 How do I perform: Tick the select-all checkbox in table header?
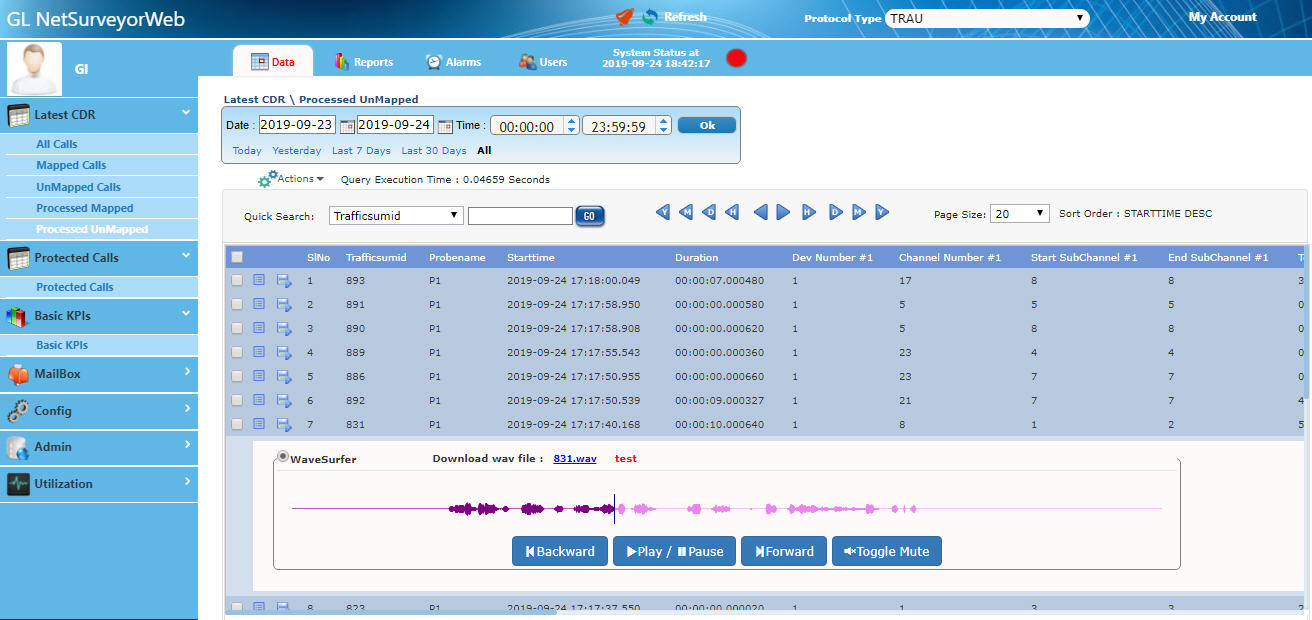(x=237, y=257)
